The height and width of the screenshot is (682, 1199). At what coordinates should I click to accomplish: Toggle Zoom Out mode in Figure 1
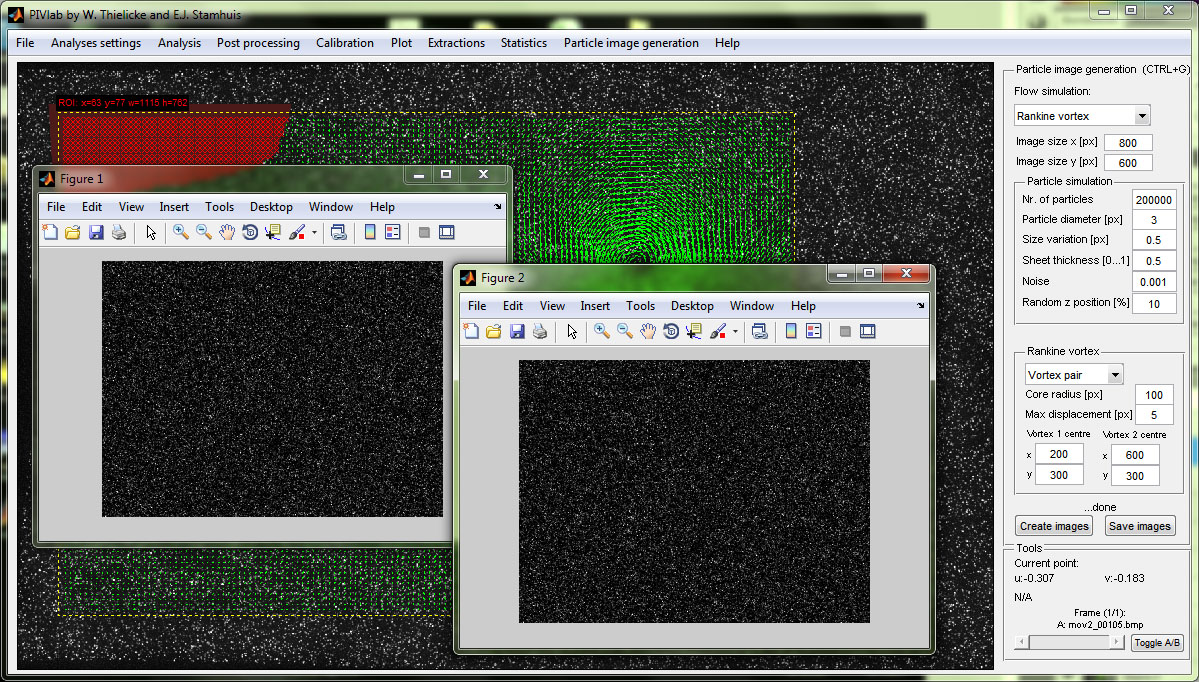(x=202, y=231)
